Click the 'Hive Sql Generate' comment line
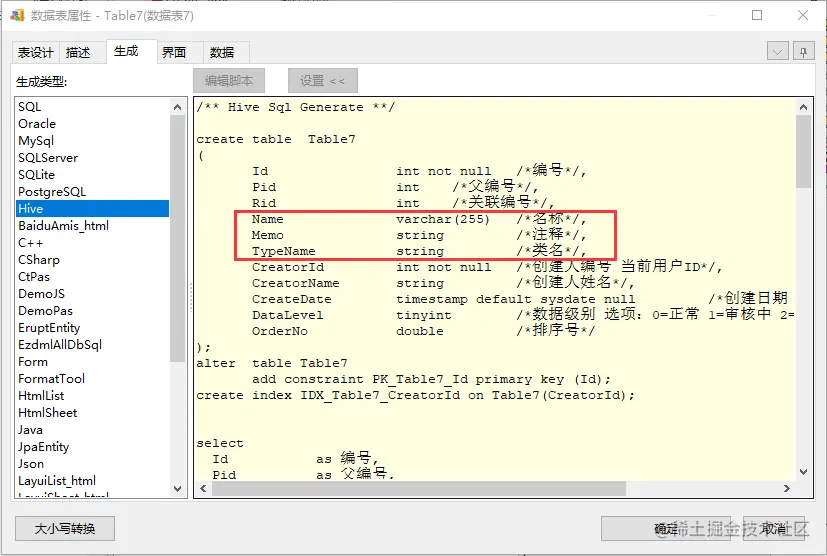Screen dimensions: 827x556 coord(295,107)
